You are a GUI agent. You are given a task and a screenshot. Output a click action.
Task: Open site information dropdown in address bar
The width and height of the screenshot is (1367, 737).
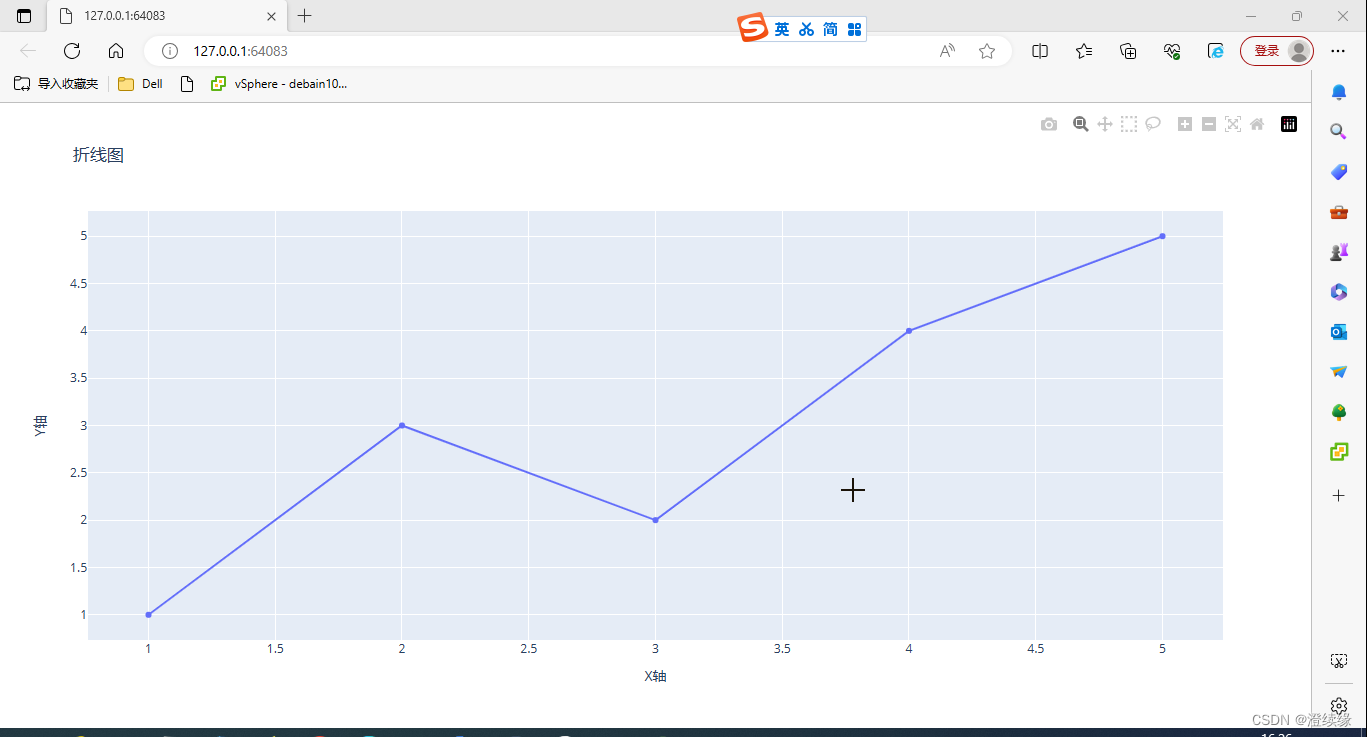[170, 50]
